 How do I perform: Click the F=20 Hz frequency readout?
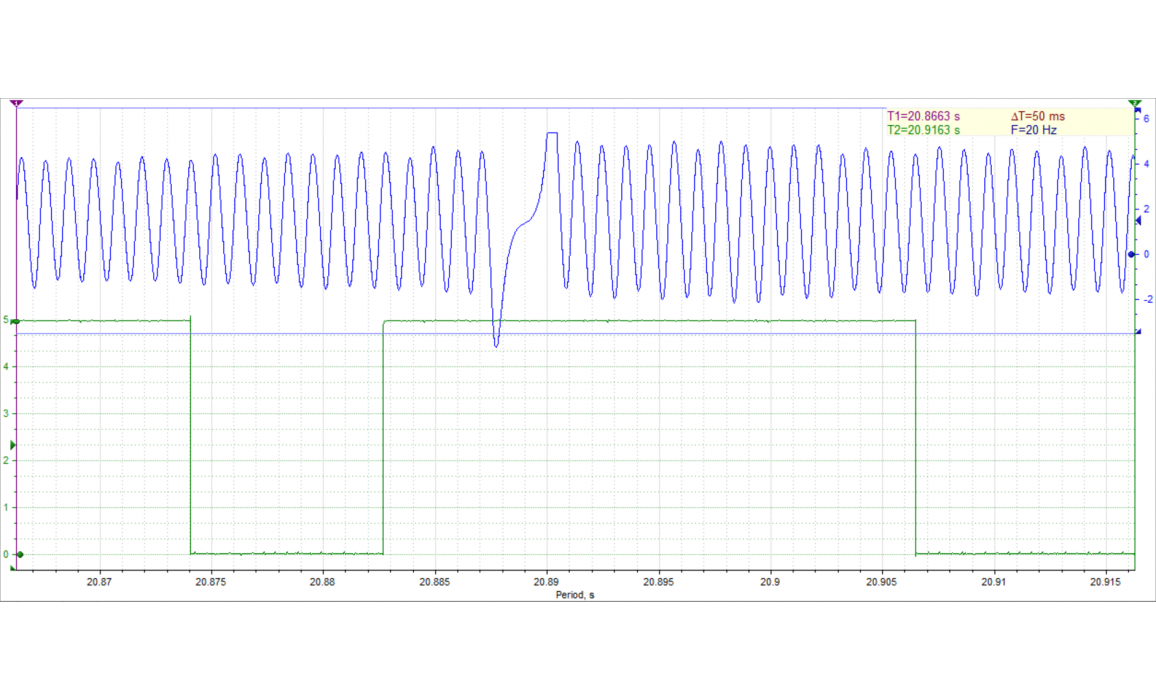tap(1034, 130)
